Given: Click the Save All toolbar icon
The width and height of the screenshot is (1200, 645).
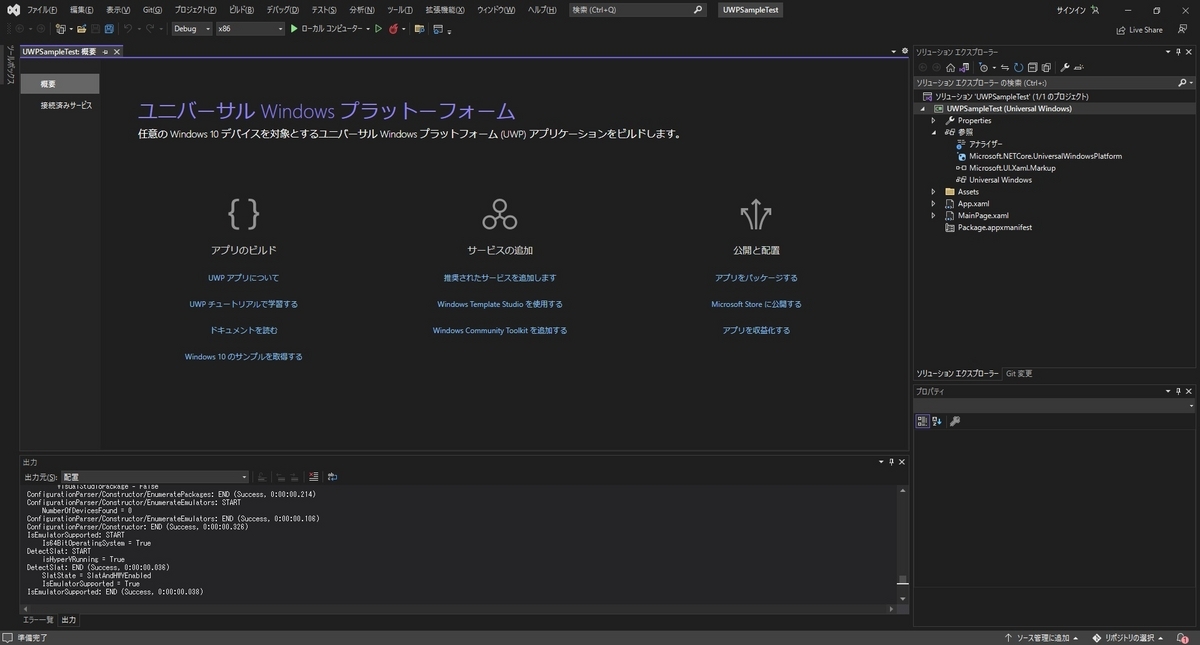Looking at the screenshot, I should point(109,29).
